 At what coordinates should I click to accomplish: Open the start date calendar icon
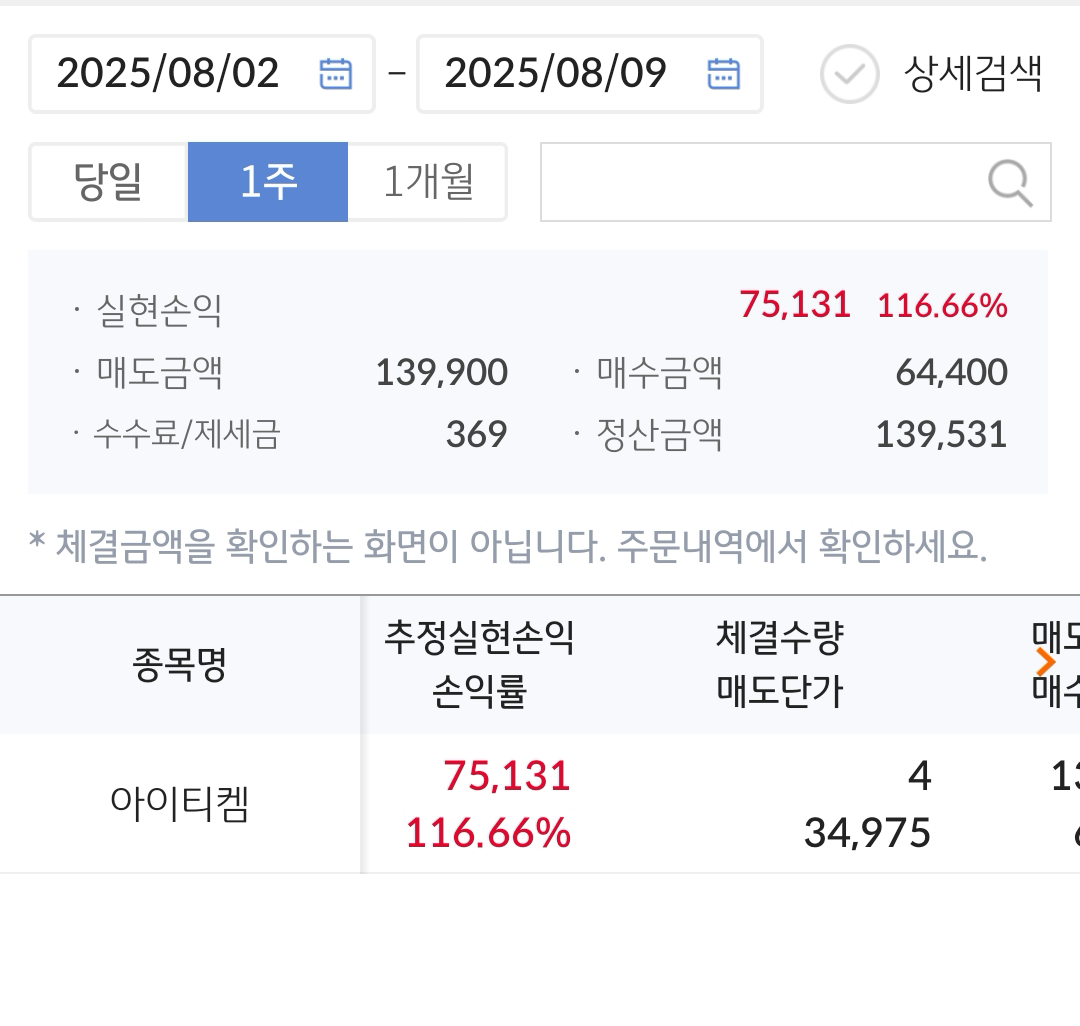335,74
